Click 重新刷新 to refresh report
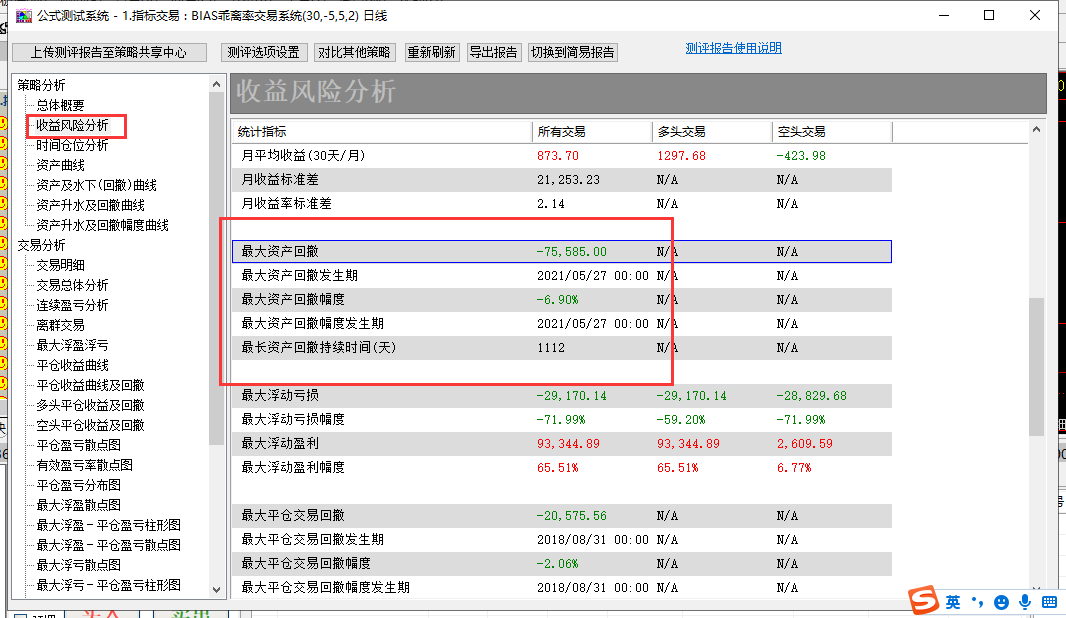The height and width of the screenshot is (618, 1066). click(432, 52)
